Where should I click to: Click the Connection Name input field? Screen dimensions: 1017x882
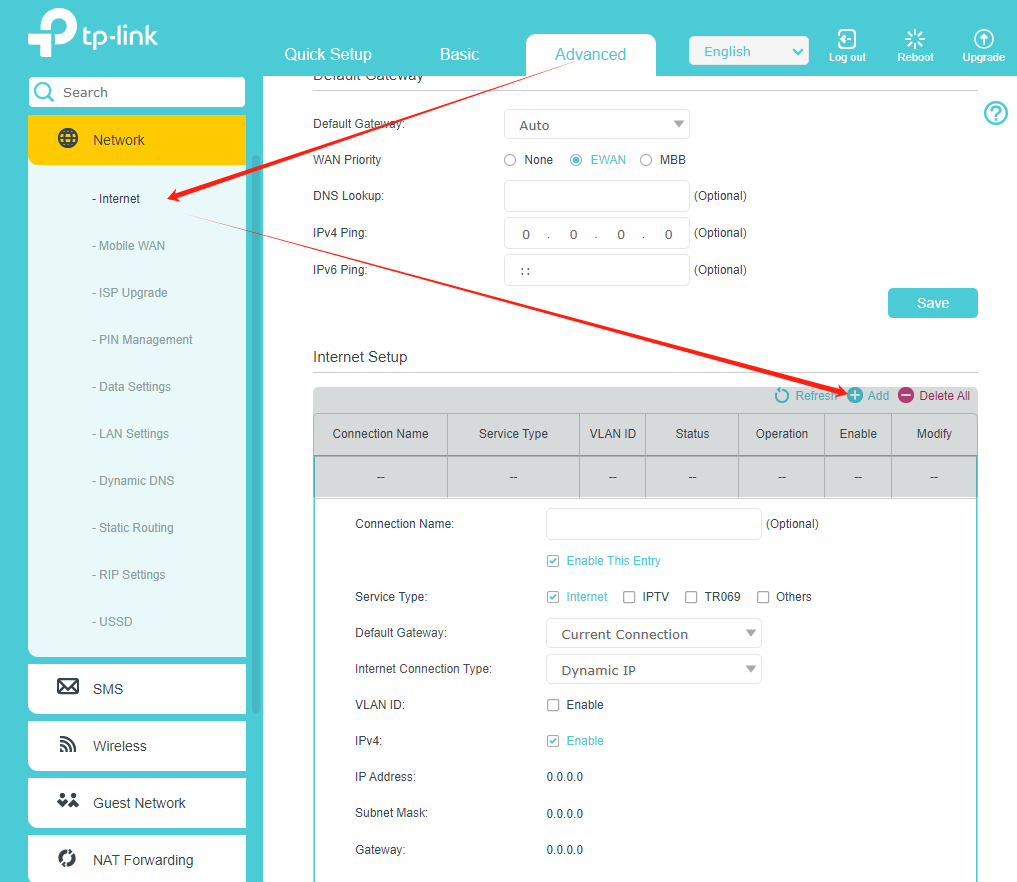(x=653, y=524)
